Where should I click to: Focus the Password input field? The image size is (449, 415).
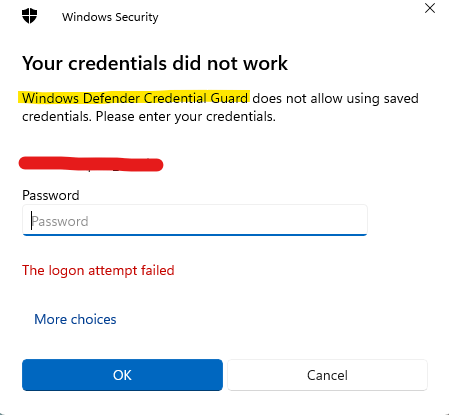click(x=195, y=220)
